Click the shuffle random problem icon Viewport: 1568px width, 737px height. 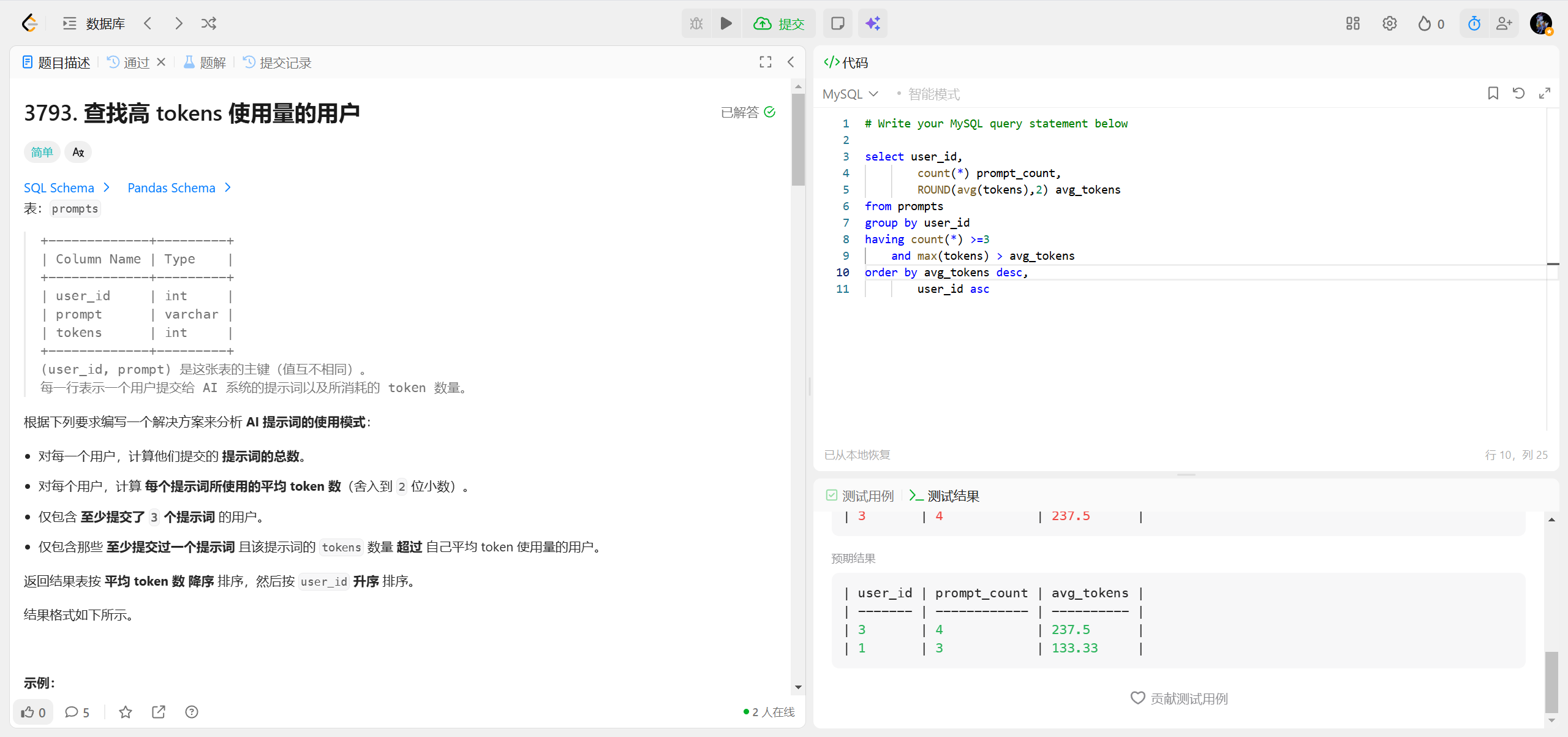(x=209, y=23)
